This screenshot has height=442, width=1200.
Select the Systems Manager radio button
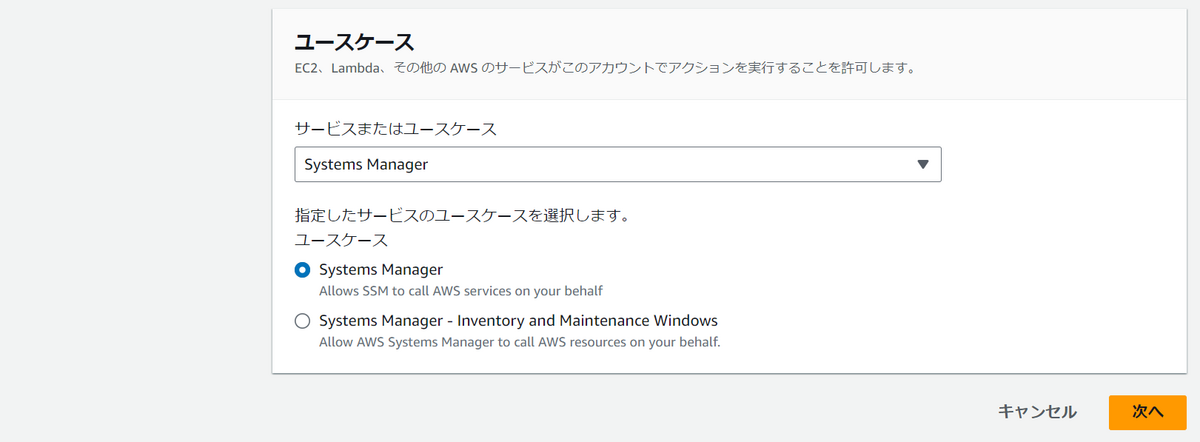point(302,270)
